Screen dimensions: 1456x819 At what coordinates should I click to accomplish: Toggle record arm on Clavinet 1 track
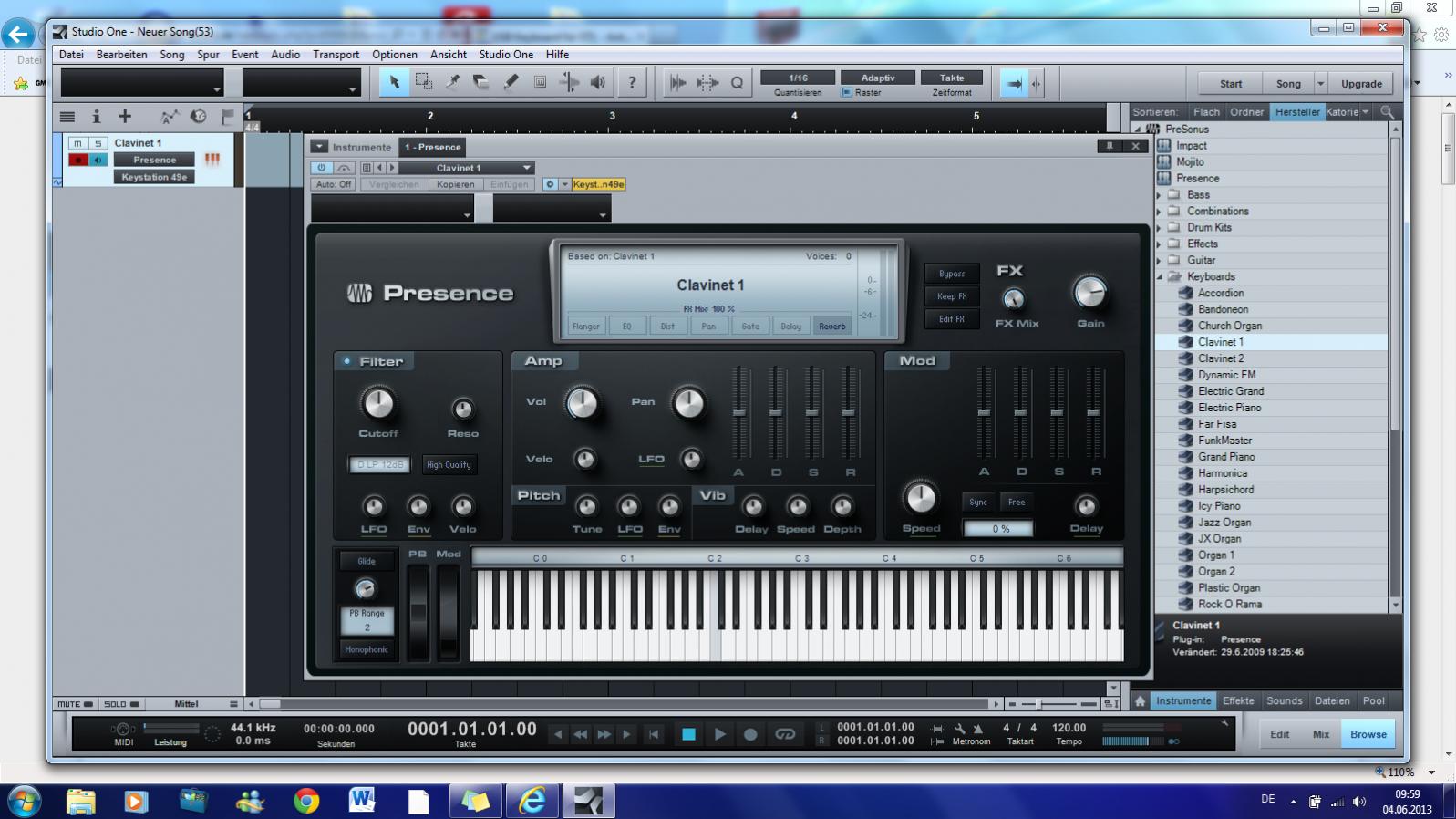tap(78, 160)
